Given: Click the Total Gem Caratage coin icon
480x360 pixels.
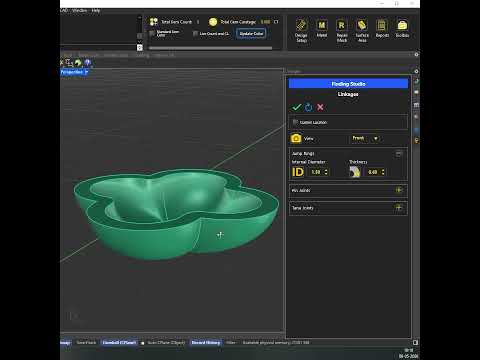Looking at the screenshot, I should click(213, 22).
